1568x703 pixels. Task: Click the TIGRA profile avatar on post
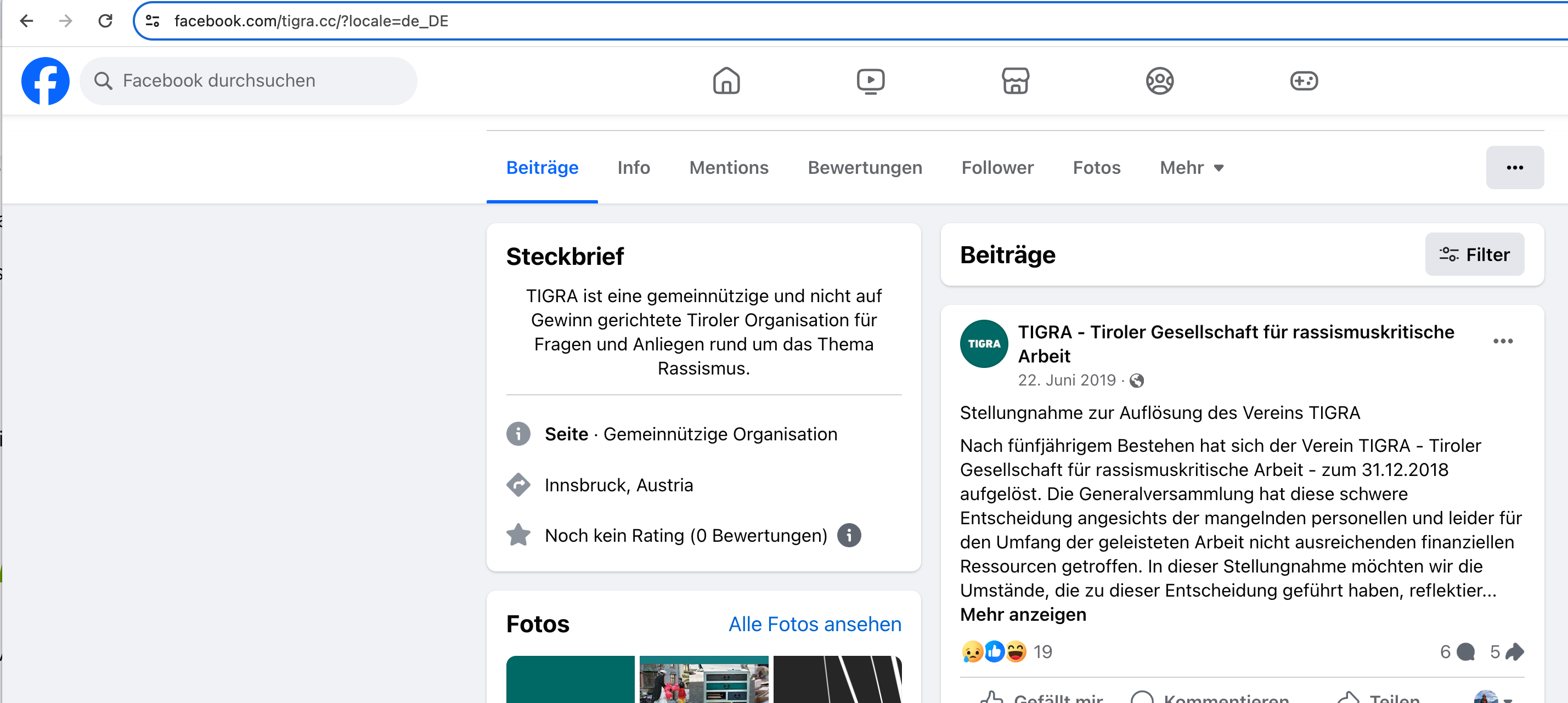point(984,344)
